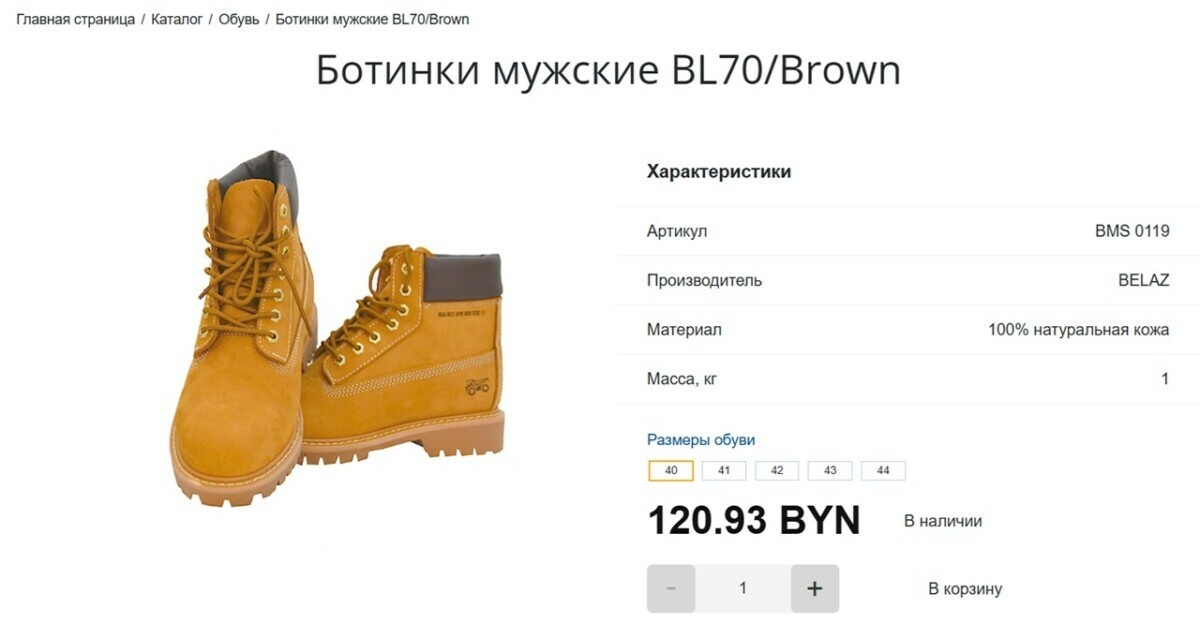Viewport: 1200px width, 638px height.
Task: Click the В наличии availability label
Action: click(943, 521)
